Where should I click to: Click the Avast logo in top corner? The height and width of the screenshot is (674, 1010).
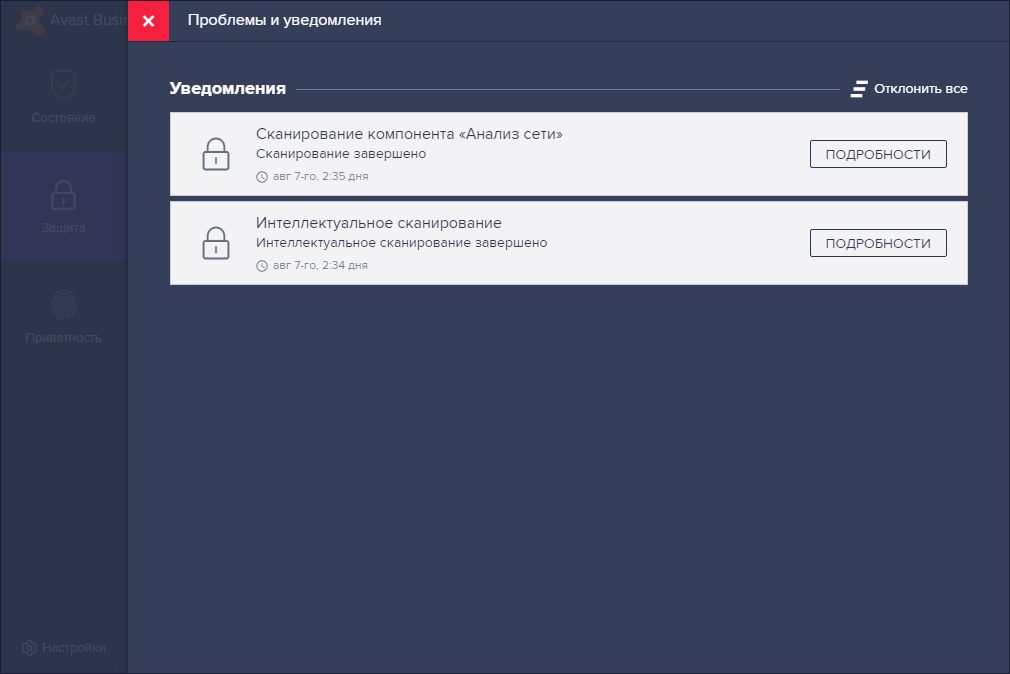click(x=30, y=20)
